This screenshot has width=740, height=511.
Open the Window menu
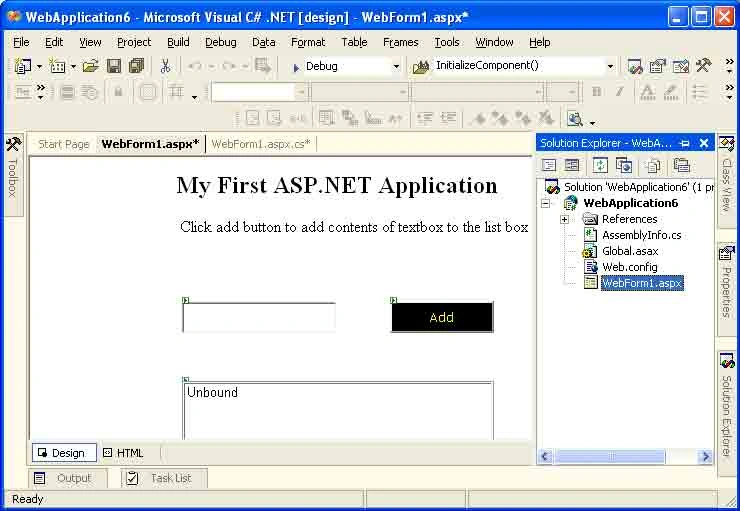(494, 42)
